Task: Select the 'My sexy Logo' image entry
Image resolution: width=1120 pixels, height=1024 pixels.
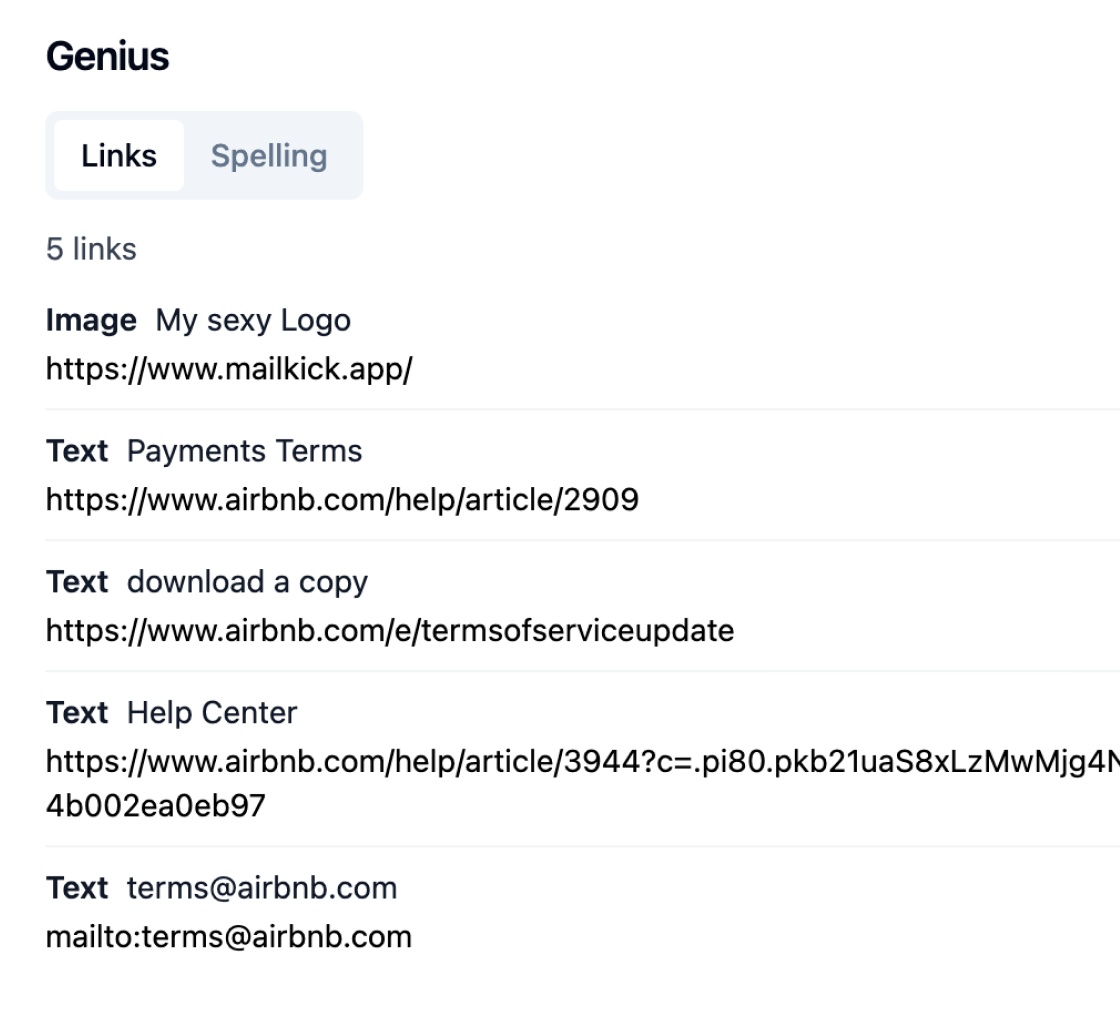Action: pos(252,320)
